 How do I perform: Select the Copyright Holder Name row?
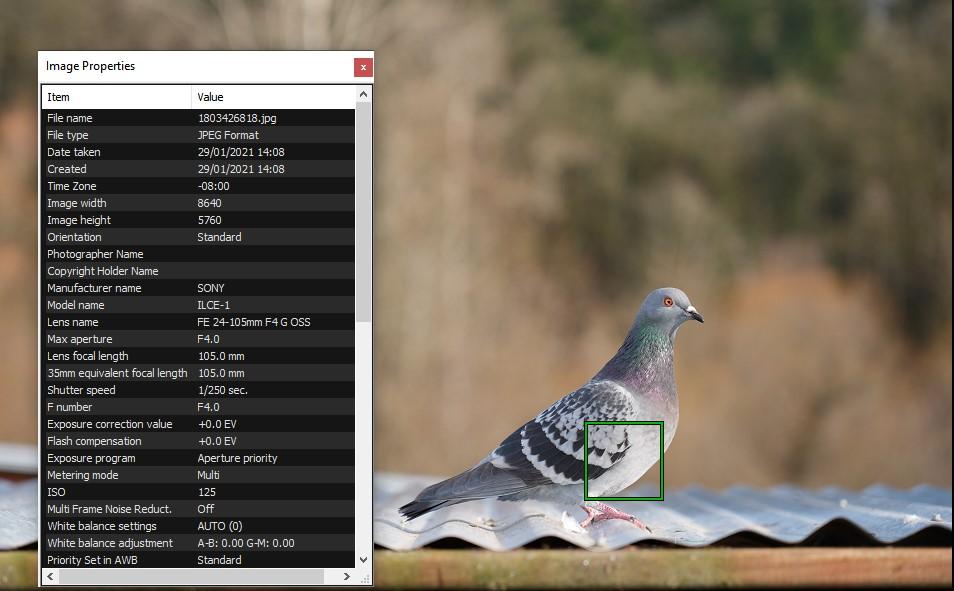click(x=198, y=271)
